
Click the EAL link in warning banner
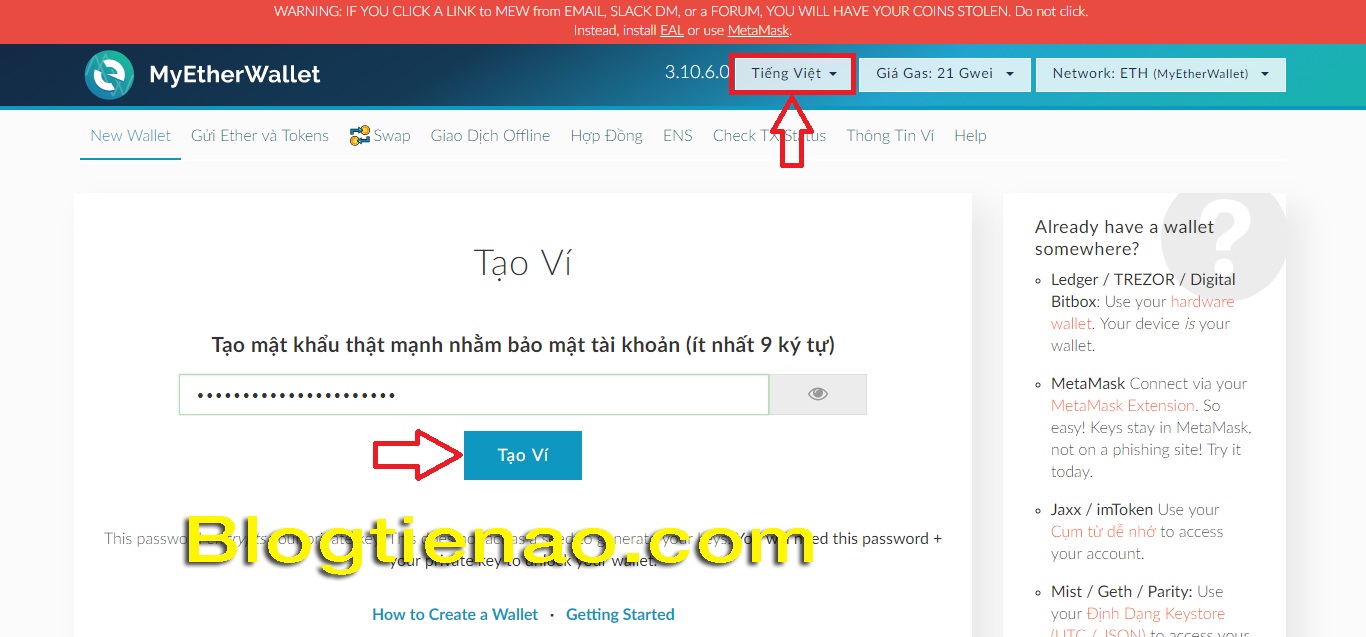[x=671, y=31]
